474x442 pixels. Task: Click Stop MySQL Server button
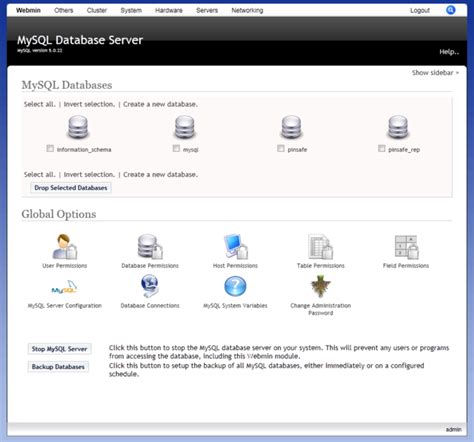(x=59, y=349)
